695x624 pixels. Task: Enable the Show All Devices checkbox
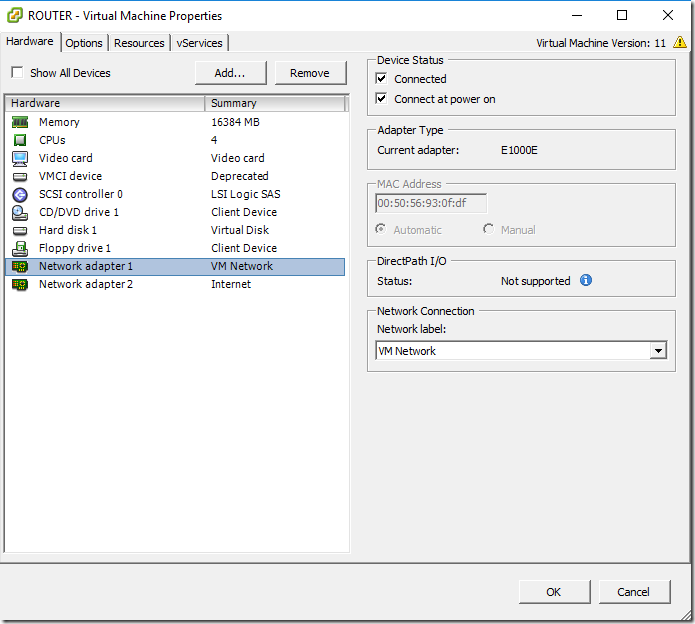(x=17, y=72)
